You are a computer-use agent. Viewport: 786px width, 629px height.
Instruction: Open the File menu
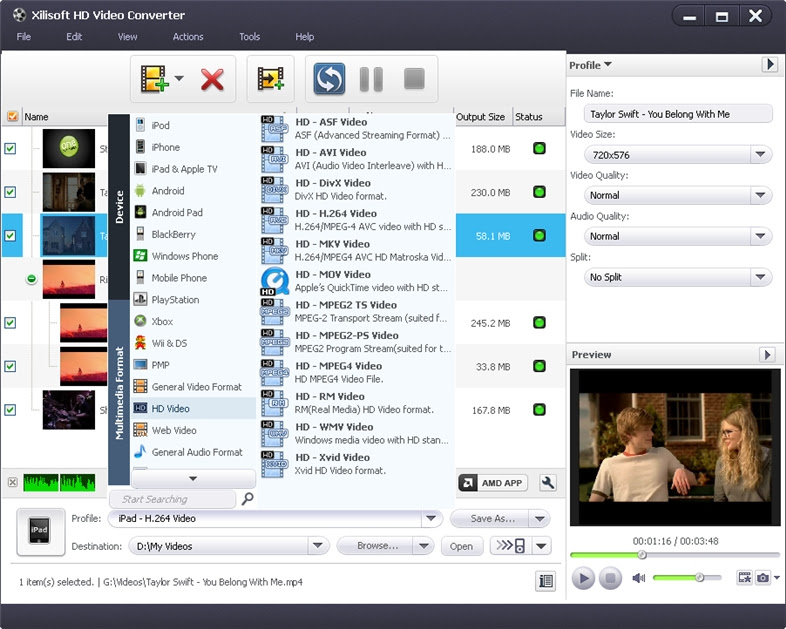(24, 37)
